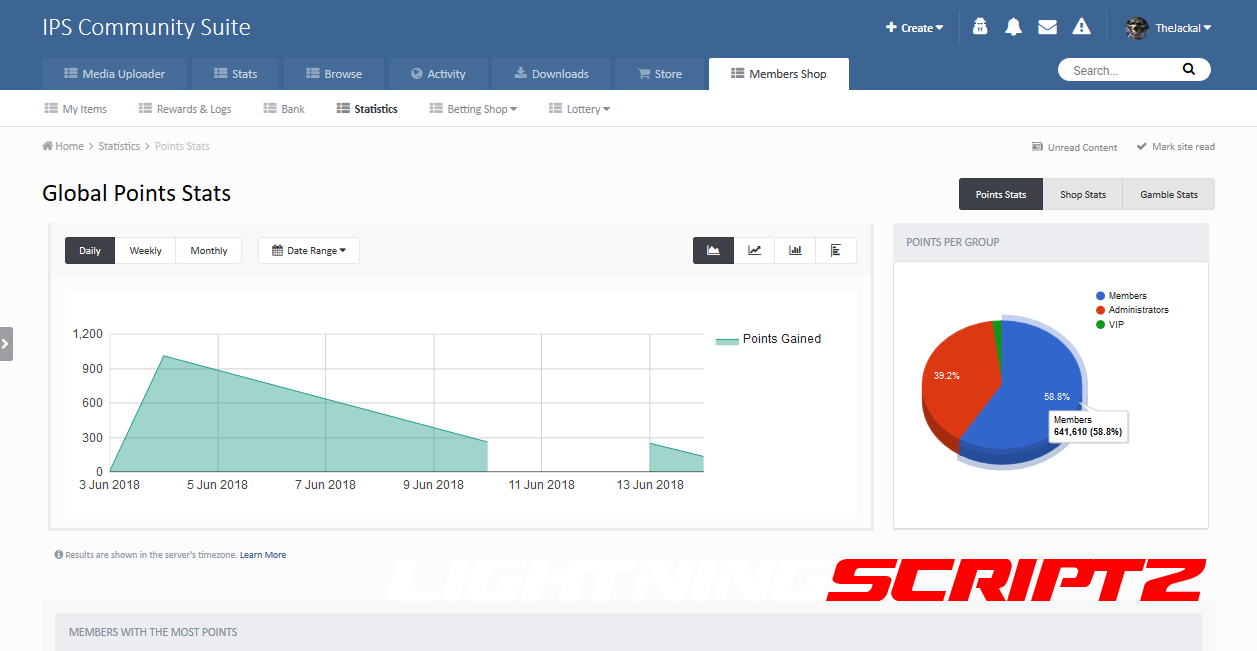Select the area chart view icon
This screenshot has height=651, width=1257.
(714, 250)
